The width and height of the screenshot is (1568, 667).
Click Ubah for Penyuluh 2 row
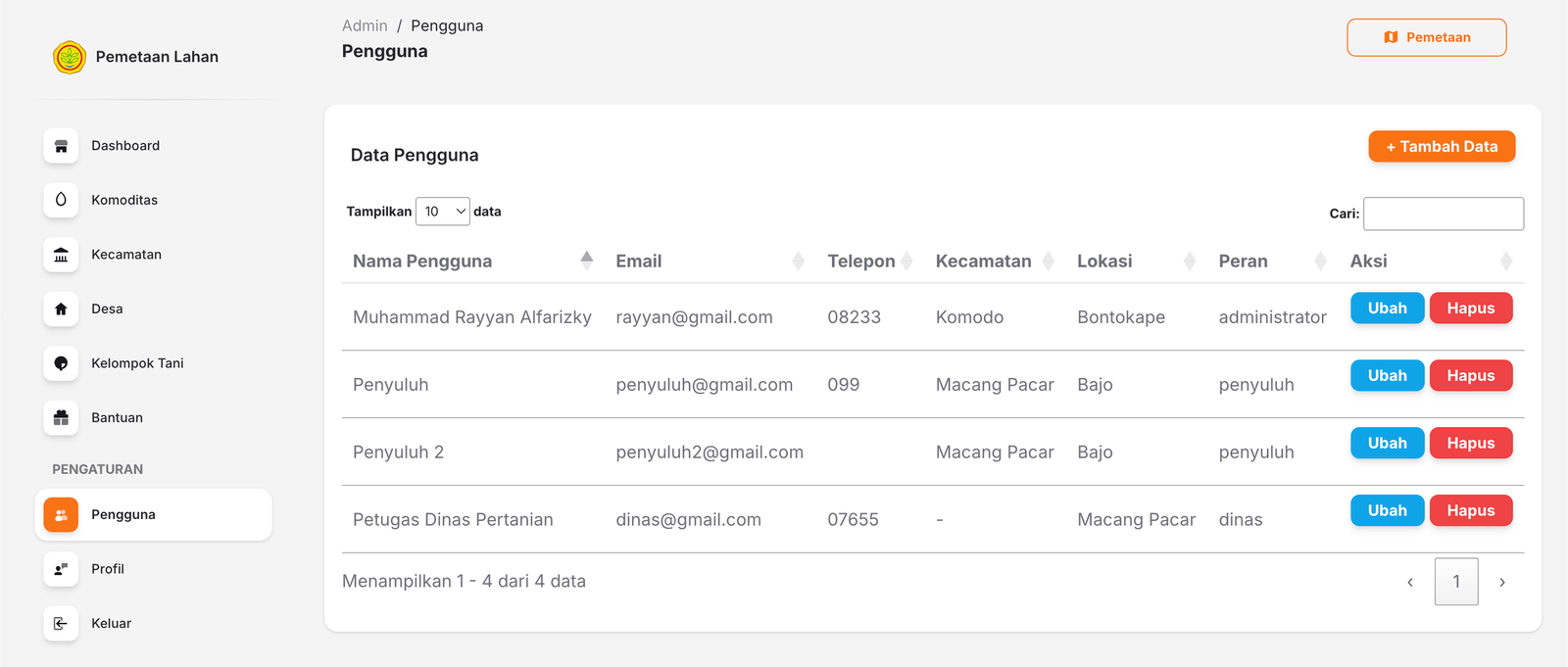tap(1388, 443)
